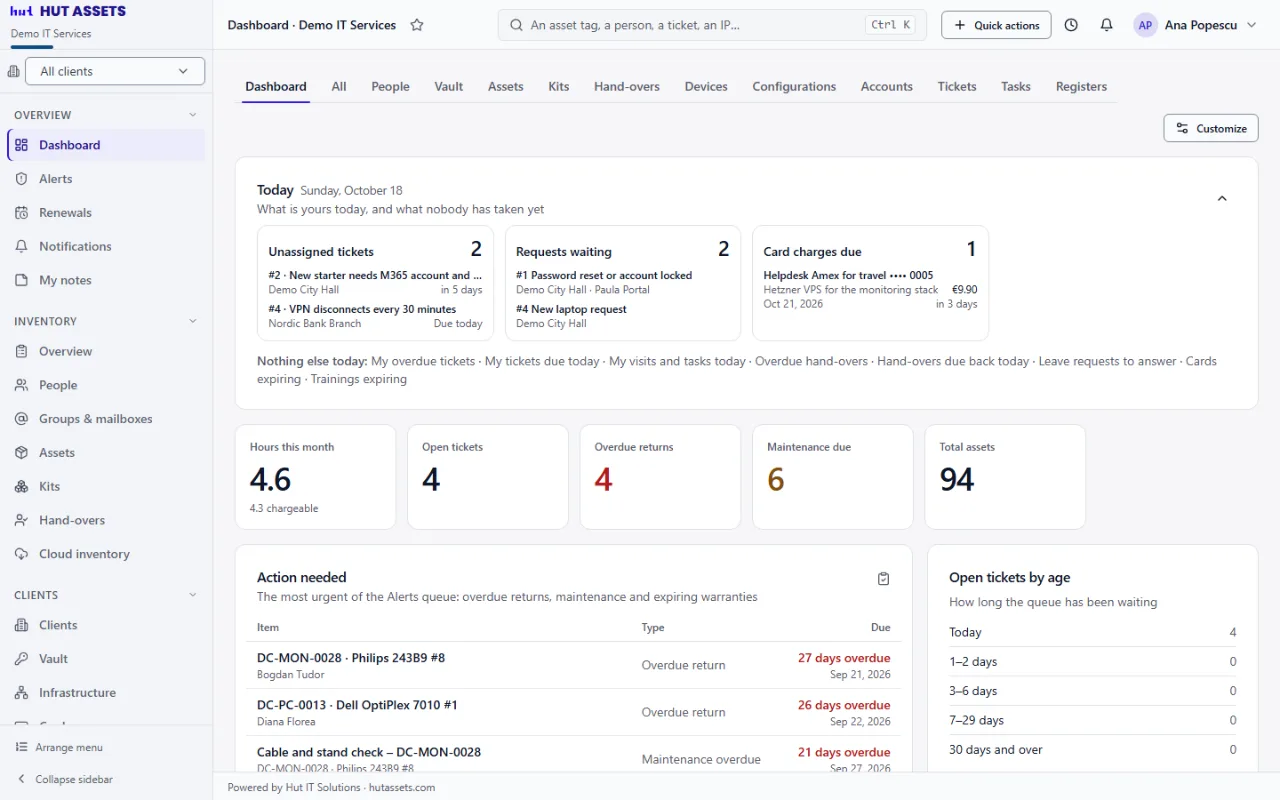Screen dimensions: 1280x800
Task: Click the Leave requests to answer link
Action: 1108,361
